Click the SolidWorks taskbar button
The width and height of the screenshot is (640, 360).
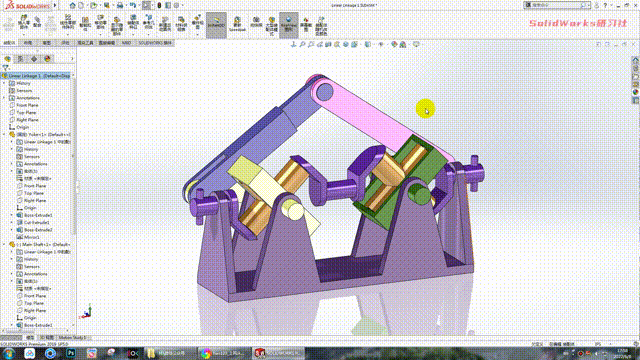tap(279, 353)
